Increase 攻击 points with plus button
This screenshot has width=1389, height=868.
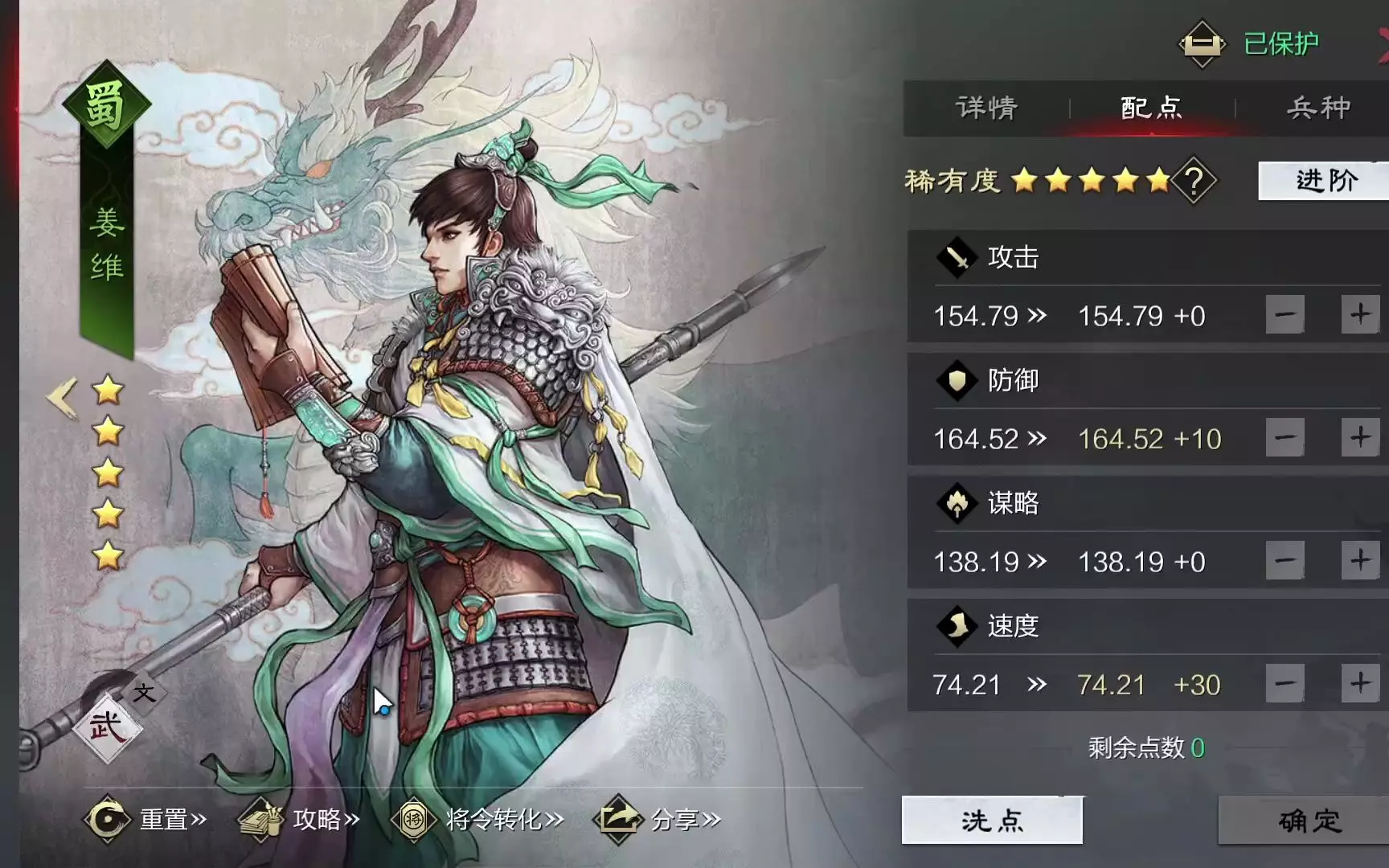coord(1360,314)
